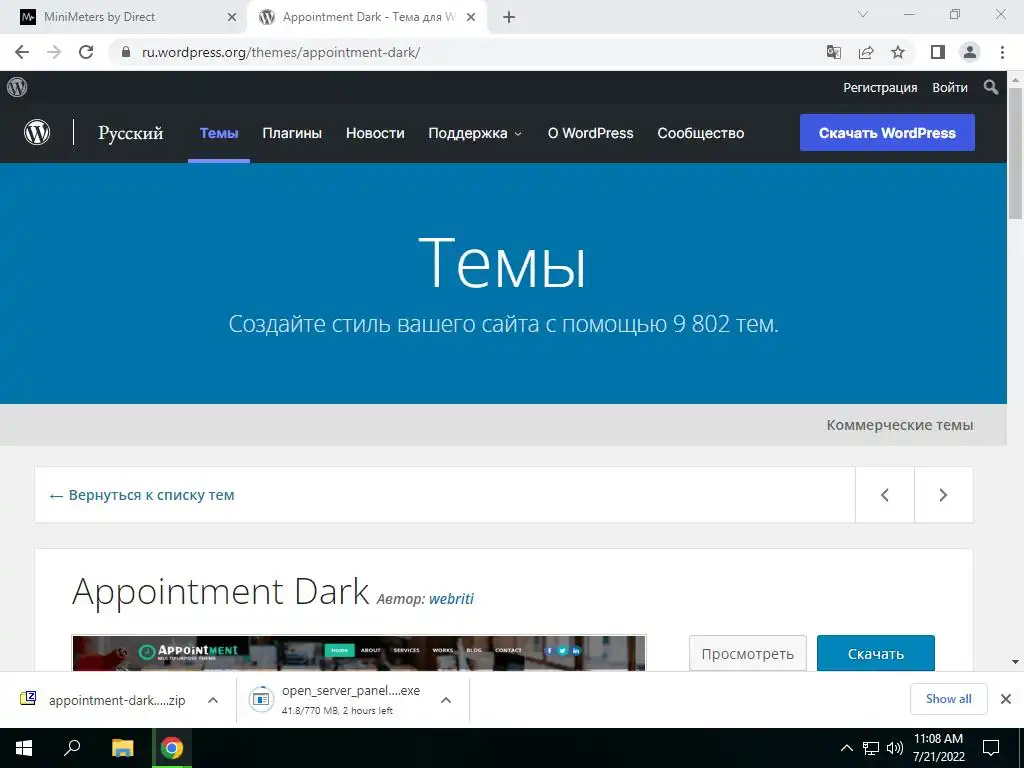Open the Плагины menu item
The width and height of the screenshot is (1024, 768).
(292, 133)
